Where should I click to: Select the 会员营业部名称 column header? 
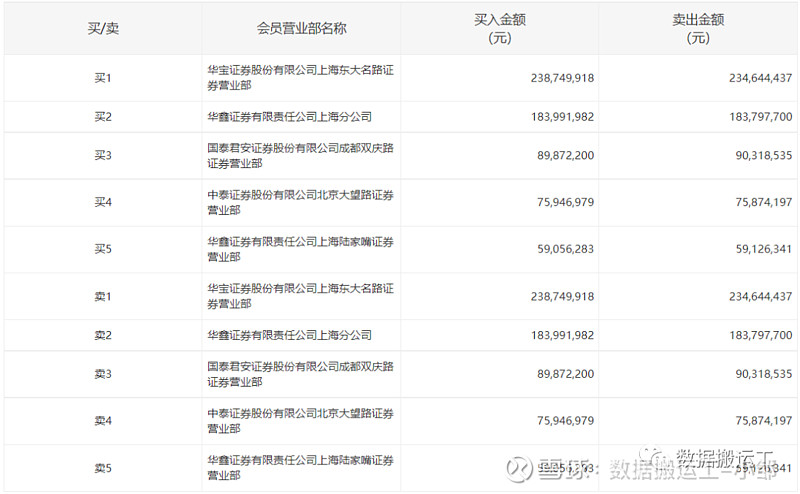click(301, 29)
